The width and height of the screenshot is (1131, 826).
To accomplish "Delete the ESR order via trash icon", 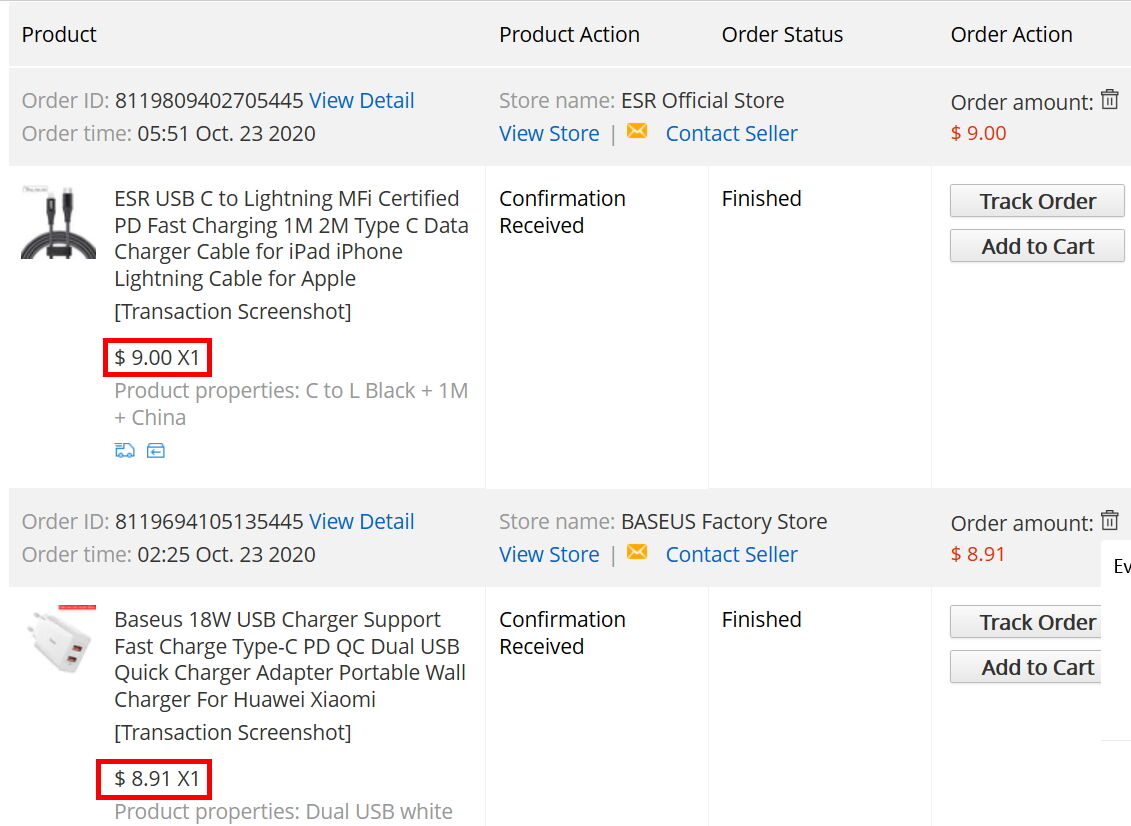I will pos(1110,100).
